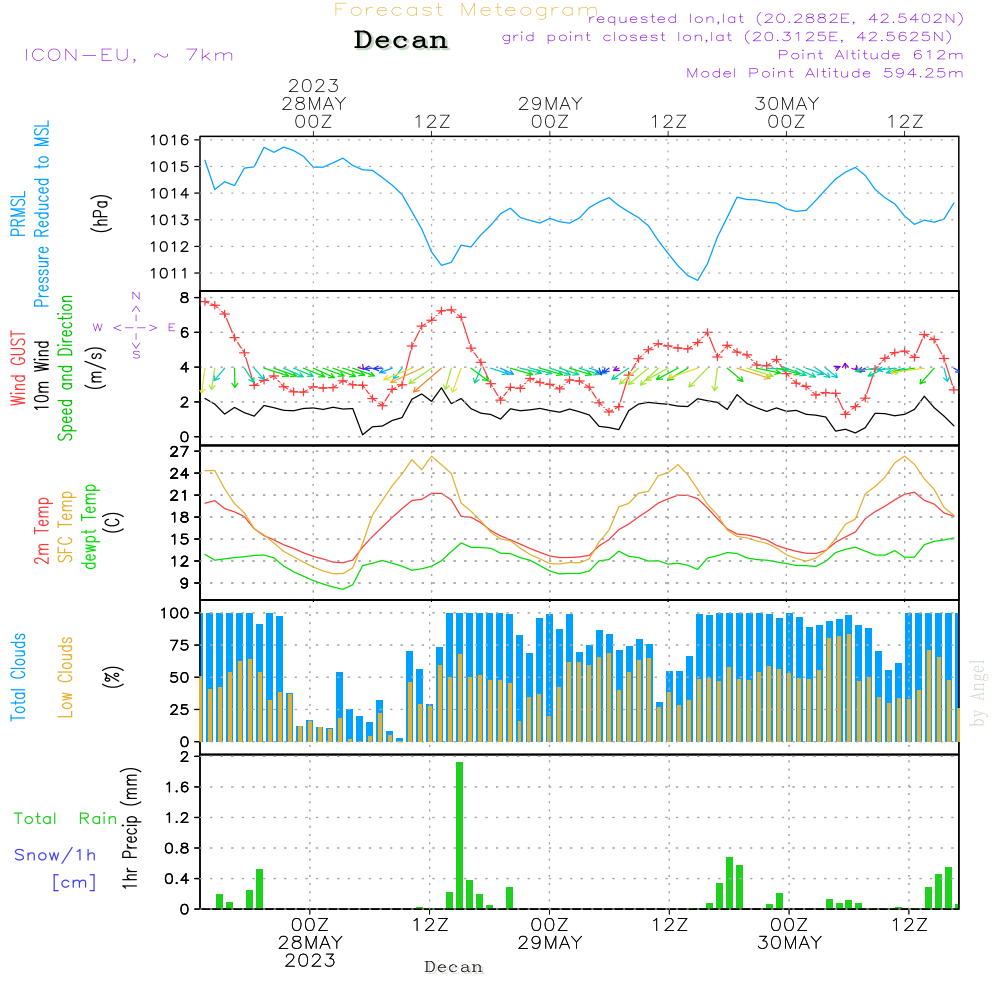1000x1000 pixels.
Task: Click the '30MAY' label on the top axis
Action: 786,103
